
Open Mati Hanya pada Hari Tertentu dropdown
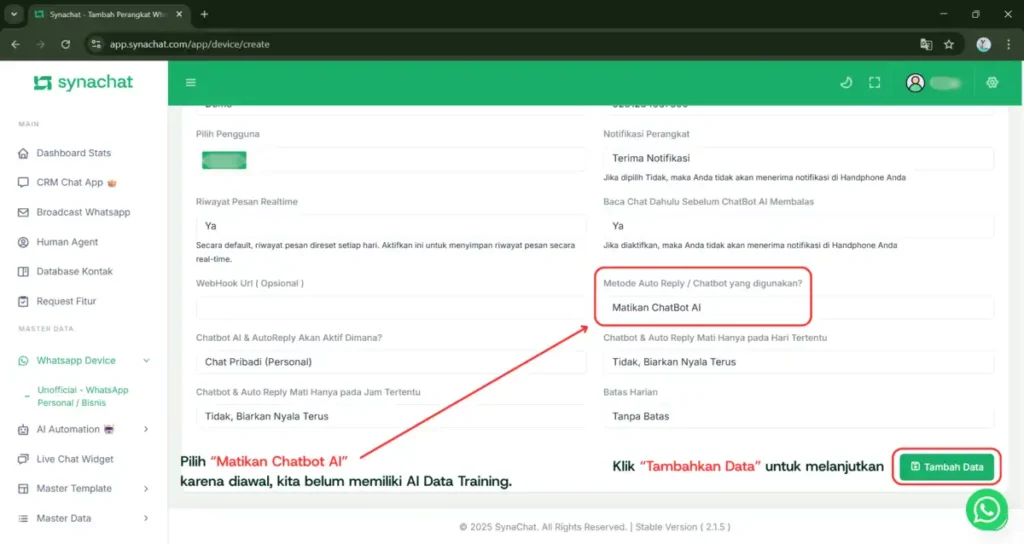click(x=798, y=362)
